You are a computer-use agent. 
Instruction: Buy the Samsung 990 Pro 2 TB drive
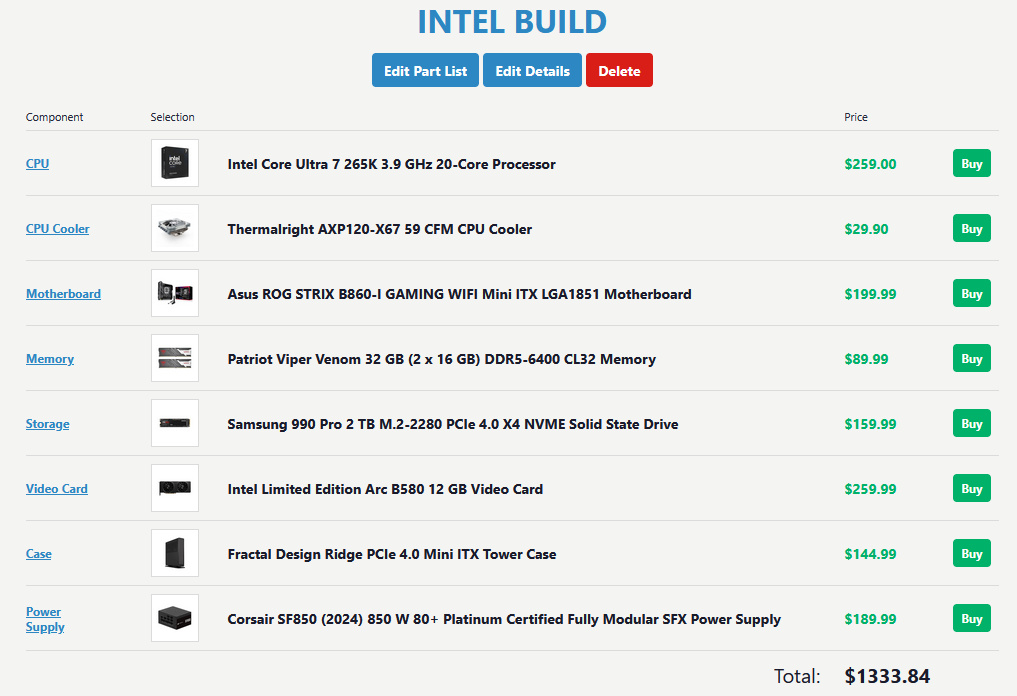tap(972, 423)
